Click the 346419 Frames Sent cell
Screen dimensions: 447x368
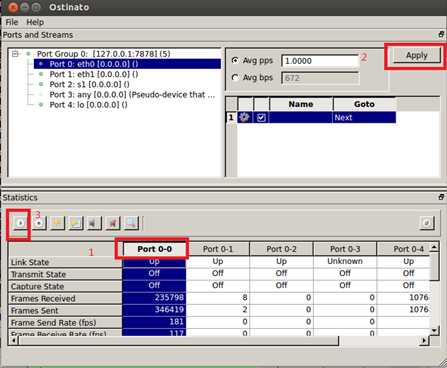point(154,310)
